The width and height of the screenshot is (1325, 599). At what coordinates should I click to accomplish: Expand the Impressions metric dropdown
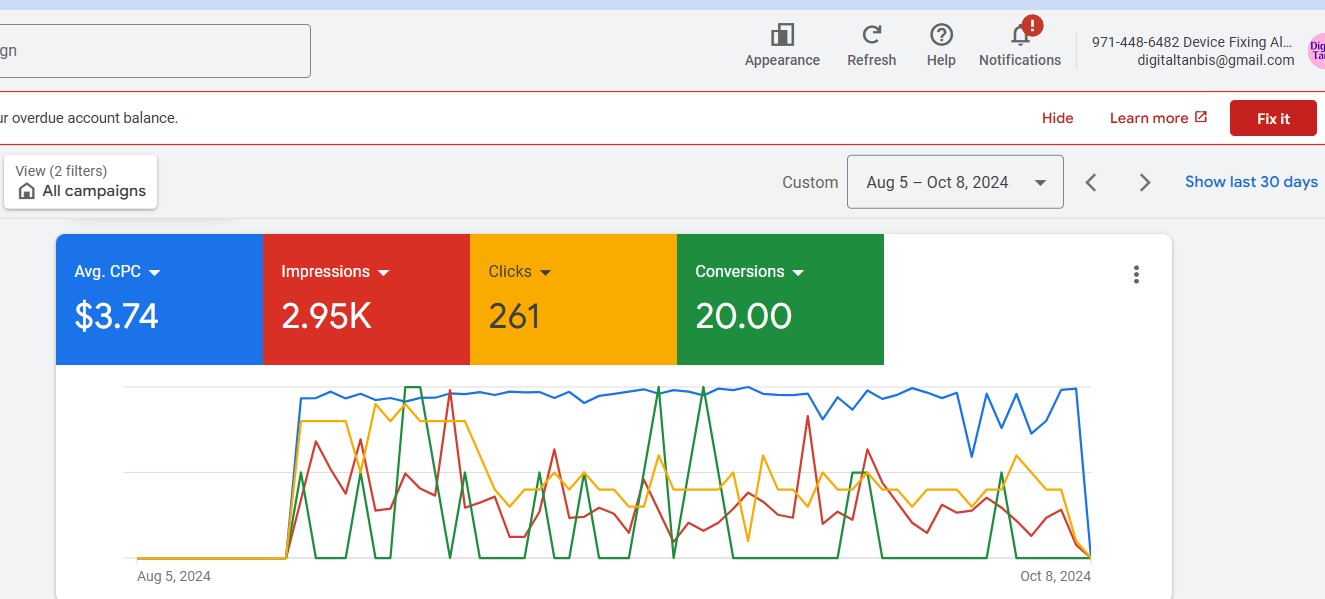pyautogui.click(x=383, y=272)
